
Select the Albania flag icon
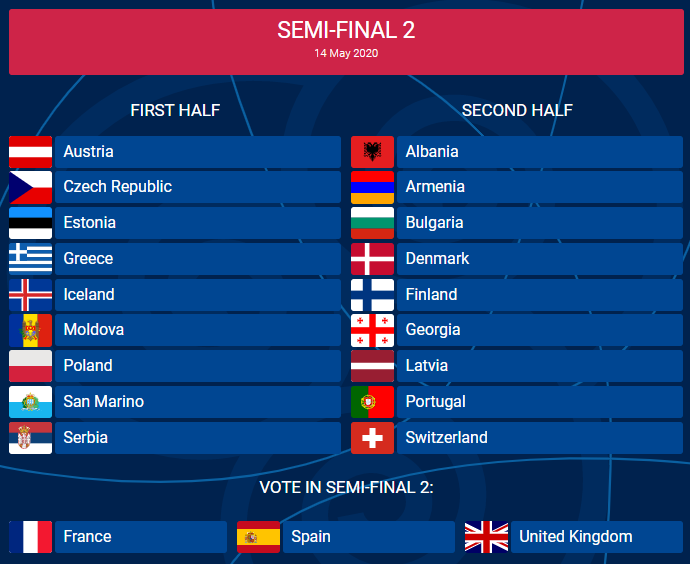pos(372,152)
